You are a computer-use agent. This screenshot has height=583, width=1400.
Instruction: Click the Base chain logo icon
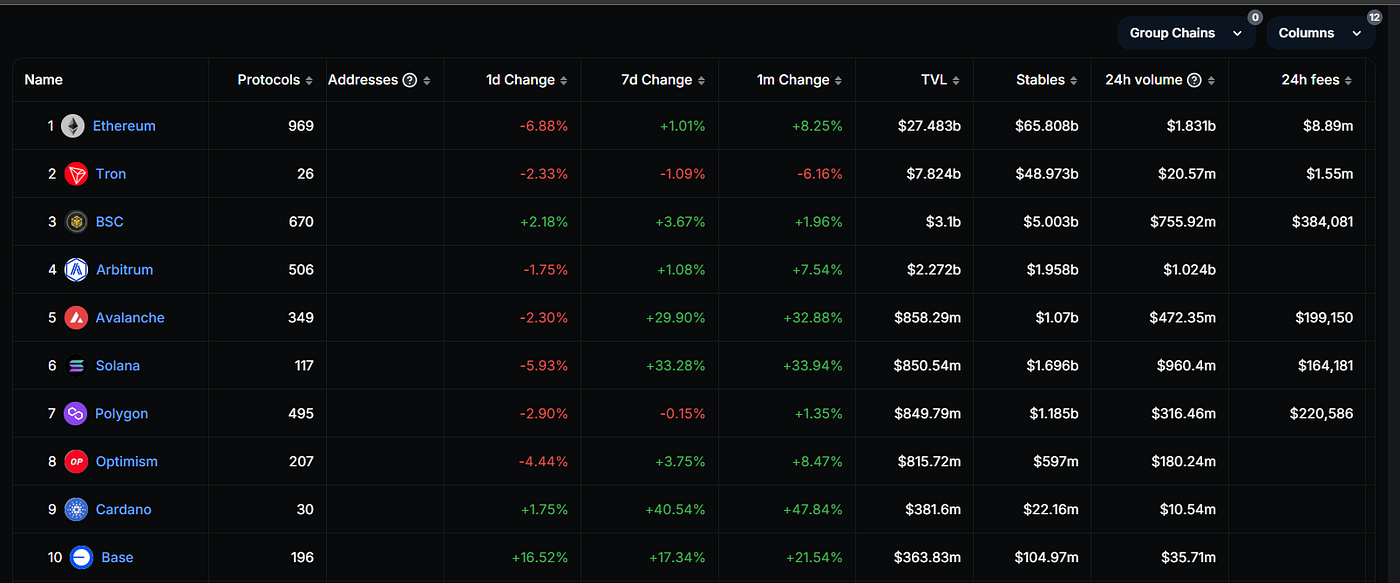pyautogui.click(x=81, y=558)
